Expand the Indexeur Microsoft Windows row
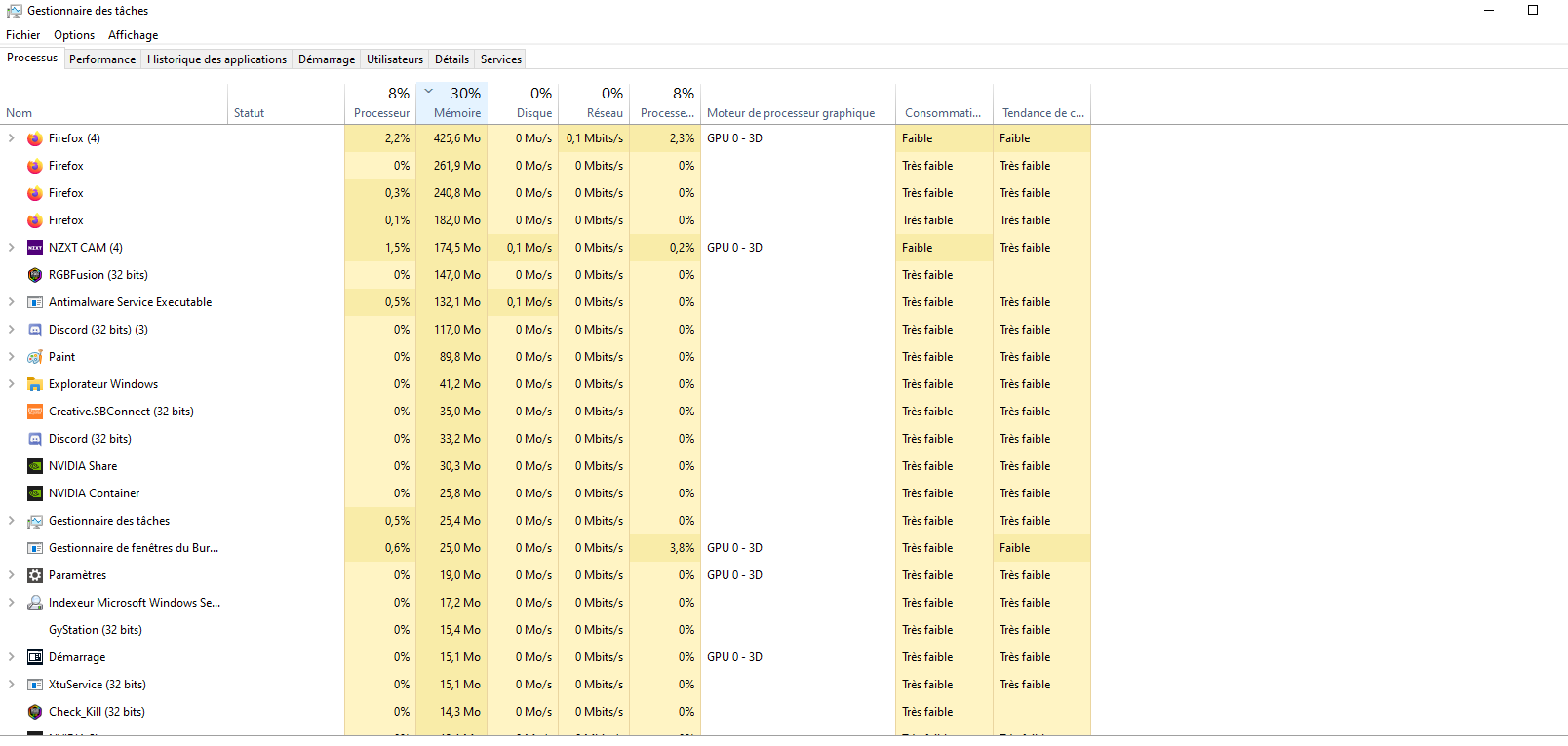 click(12, 603)
